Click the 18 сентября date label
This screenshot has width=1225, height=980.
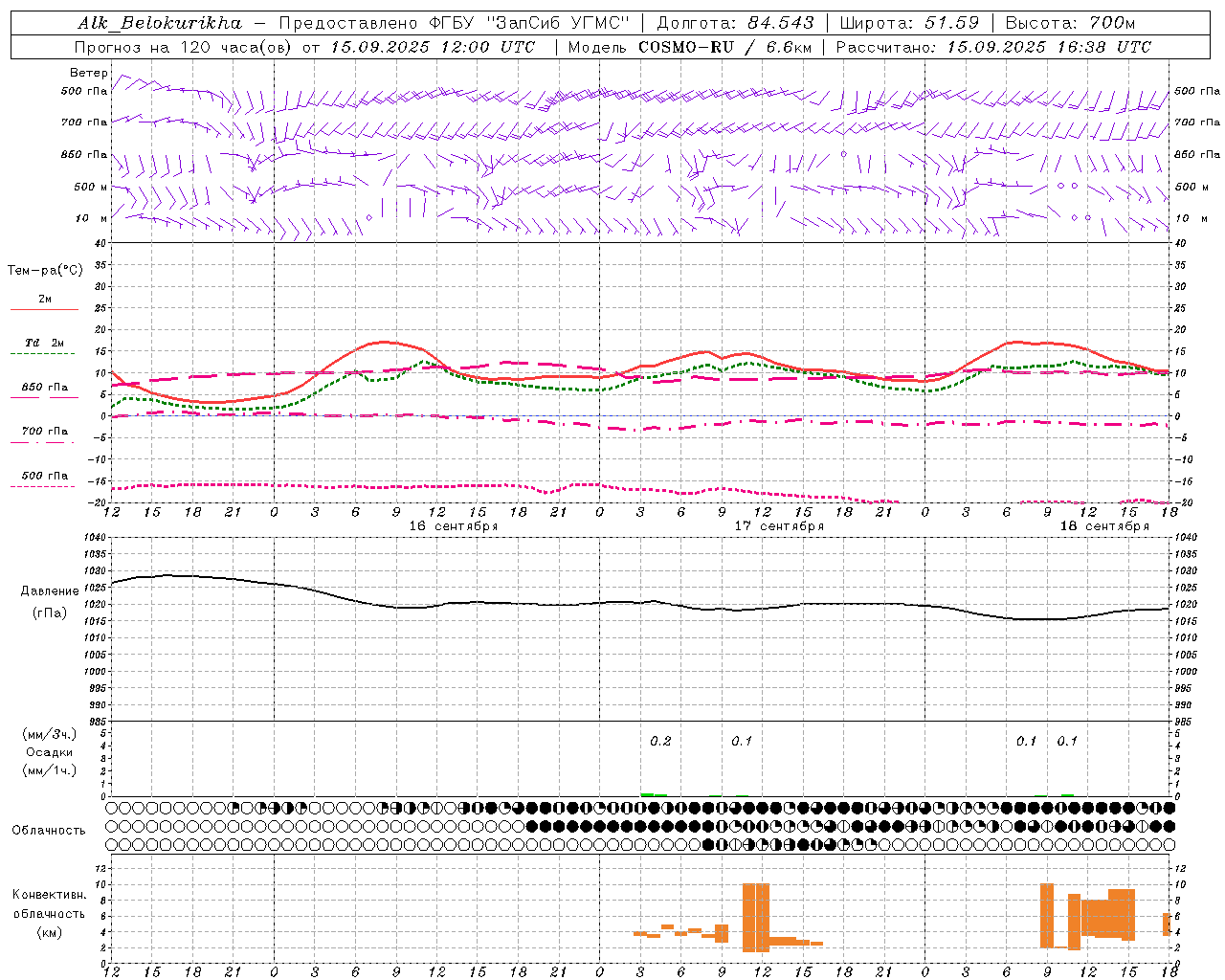pyautogui.click(x=1104, y=526)
